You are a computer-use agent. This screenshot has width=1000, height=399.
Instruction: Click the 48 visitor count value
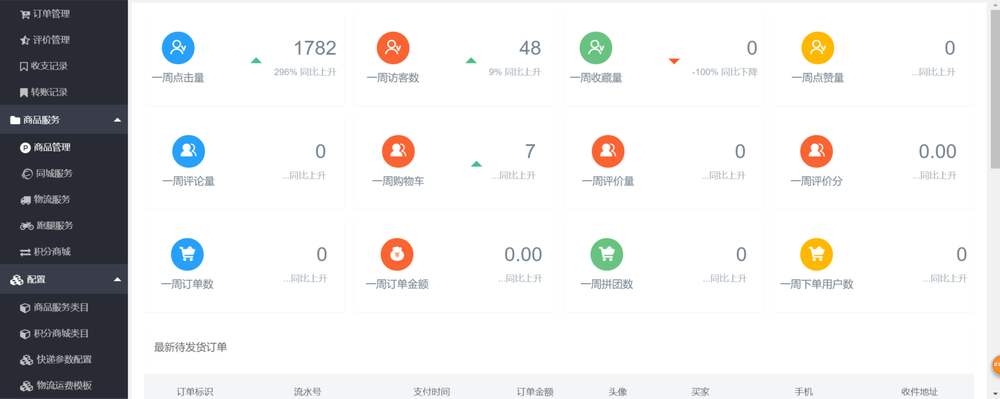(x=530, y=48)
